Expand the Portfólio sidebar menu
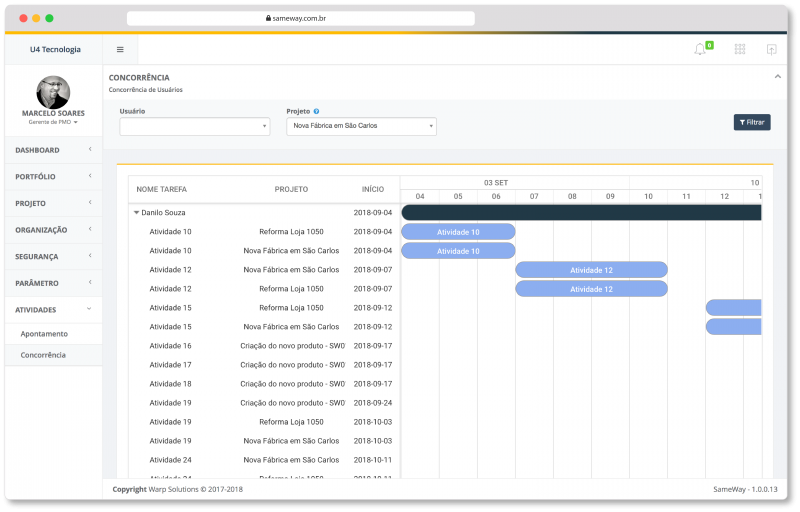The image size is (800, 512). [x=52, y=177]
